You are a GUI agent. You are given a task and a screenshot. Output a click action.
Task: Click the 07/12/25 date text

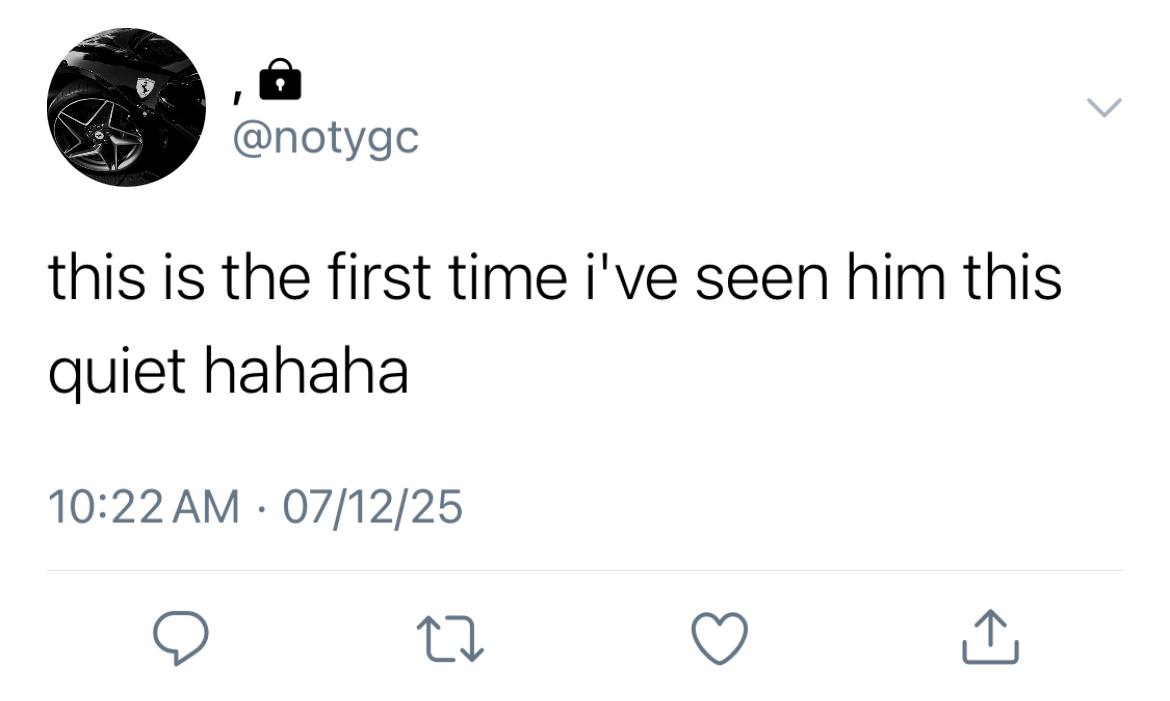(372, 506)
